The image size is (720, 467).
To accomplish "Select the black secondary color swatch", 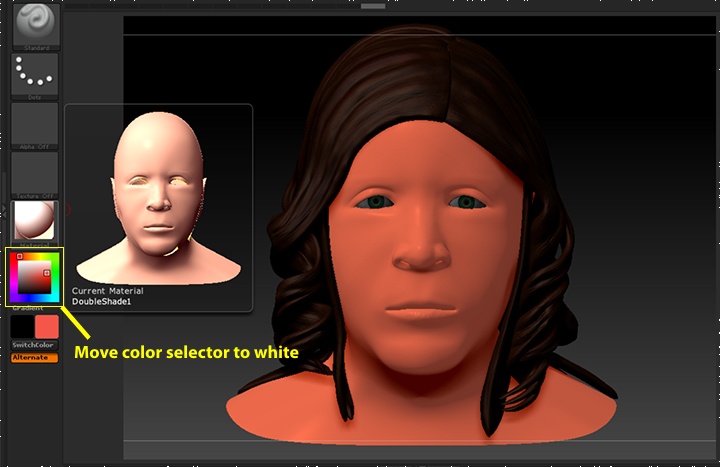I will click(22, 326).
